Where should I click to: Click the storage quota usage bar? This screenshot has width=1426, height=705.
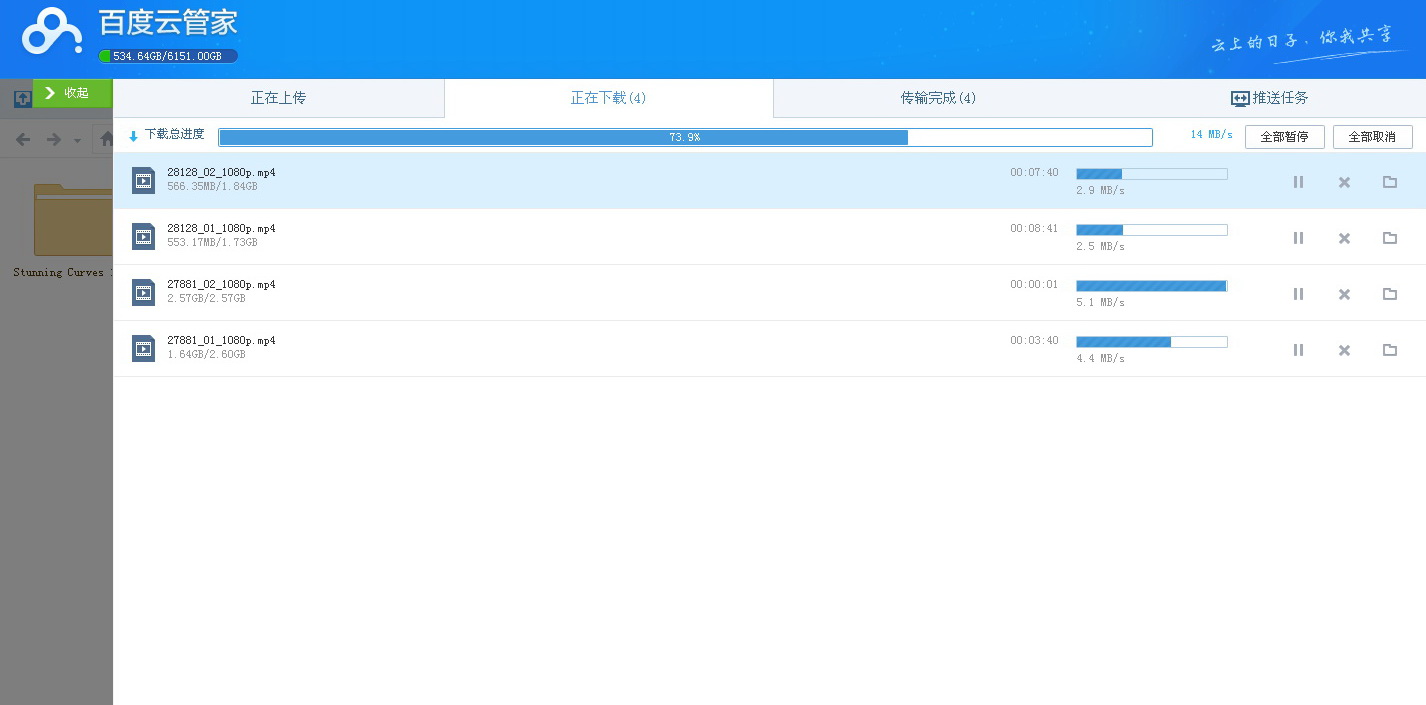[168, 56]
